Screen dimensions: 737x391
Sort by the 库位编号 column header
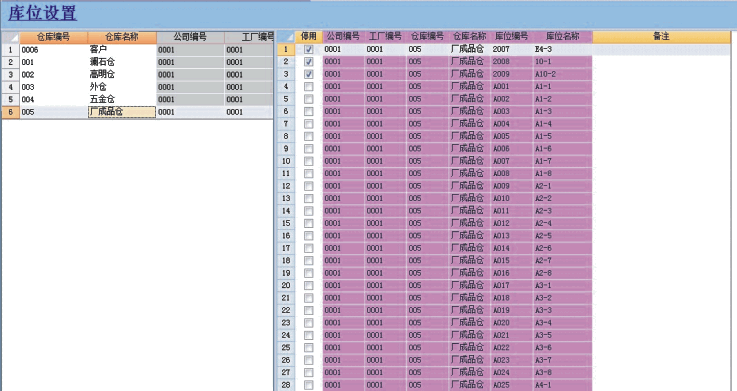(x=512, y=37)
